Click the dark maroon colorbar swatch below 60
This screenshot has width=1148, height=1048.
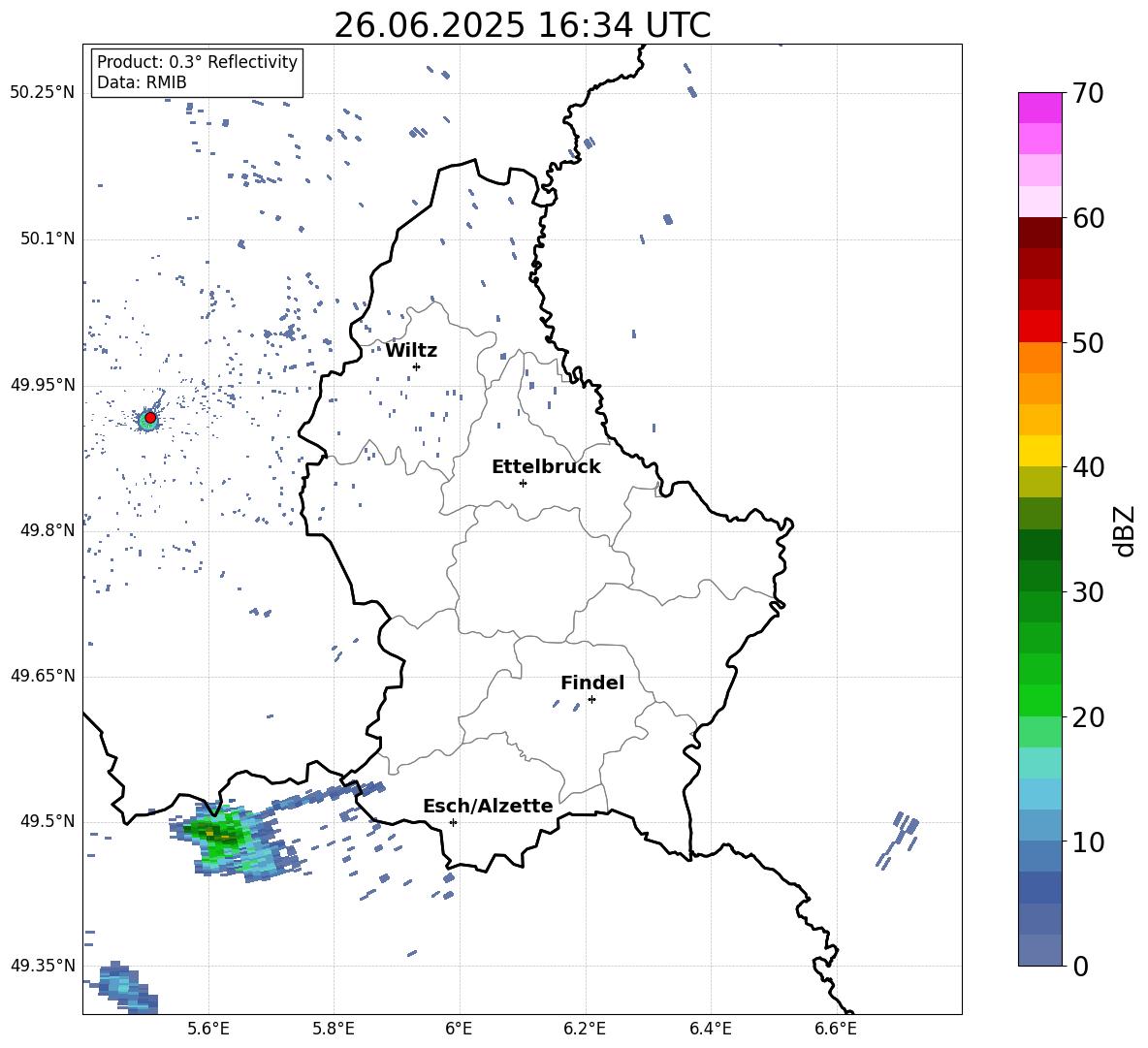coord(1039,233)
